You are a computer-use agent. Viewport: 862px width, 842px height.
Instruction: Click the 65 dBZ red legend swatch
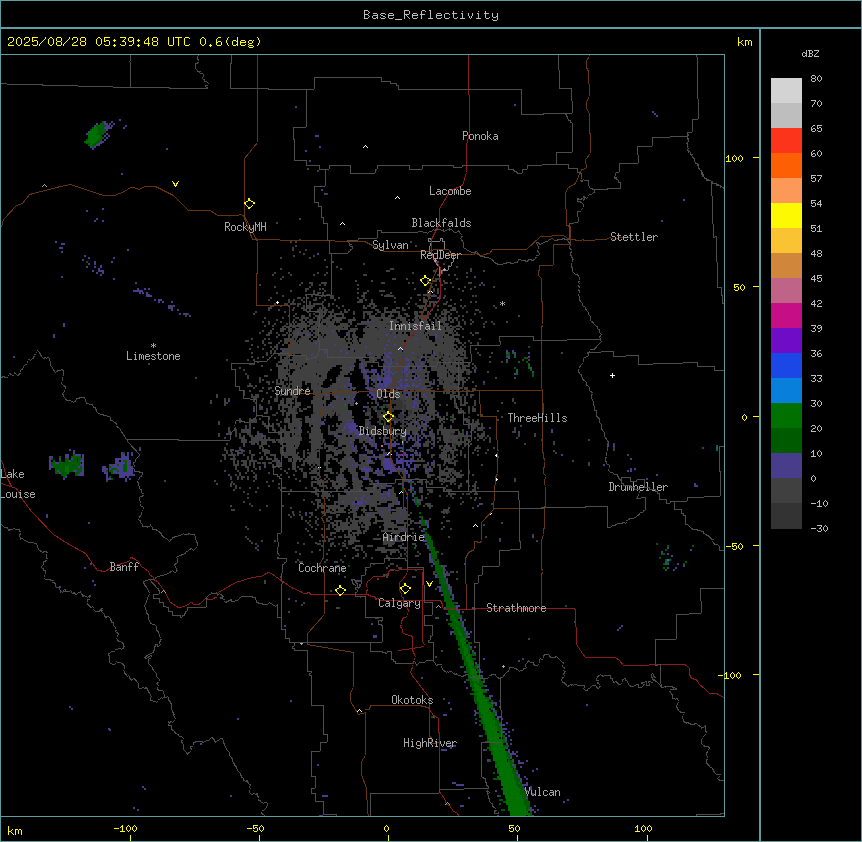[786, 140]
